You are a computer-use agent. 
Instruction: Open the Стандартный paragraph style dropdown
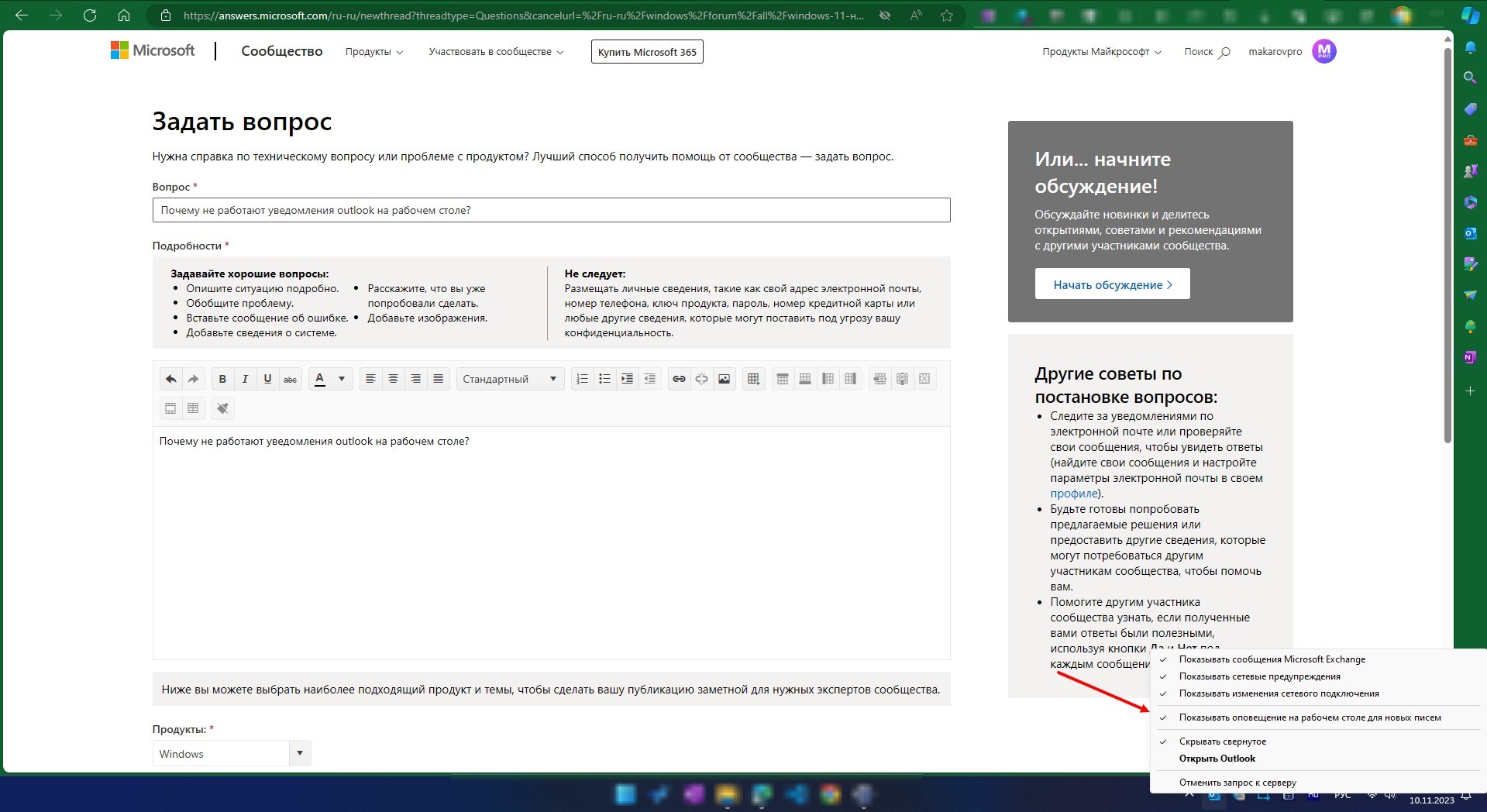(510, 379)
